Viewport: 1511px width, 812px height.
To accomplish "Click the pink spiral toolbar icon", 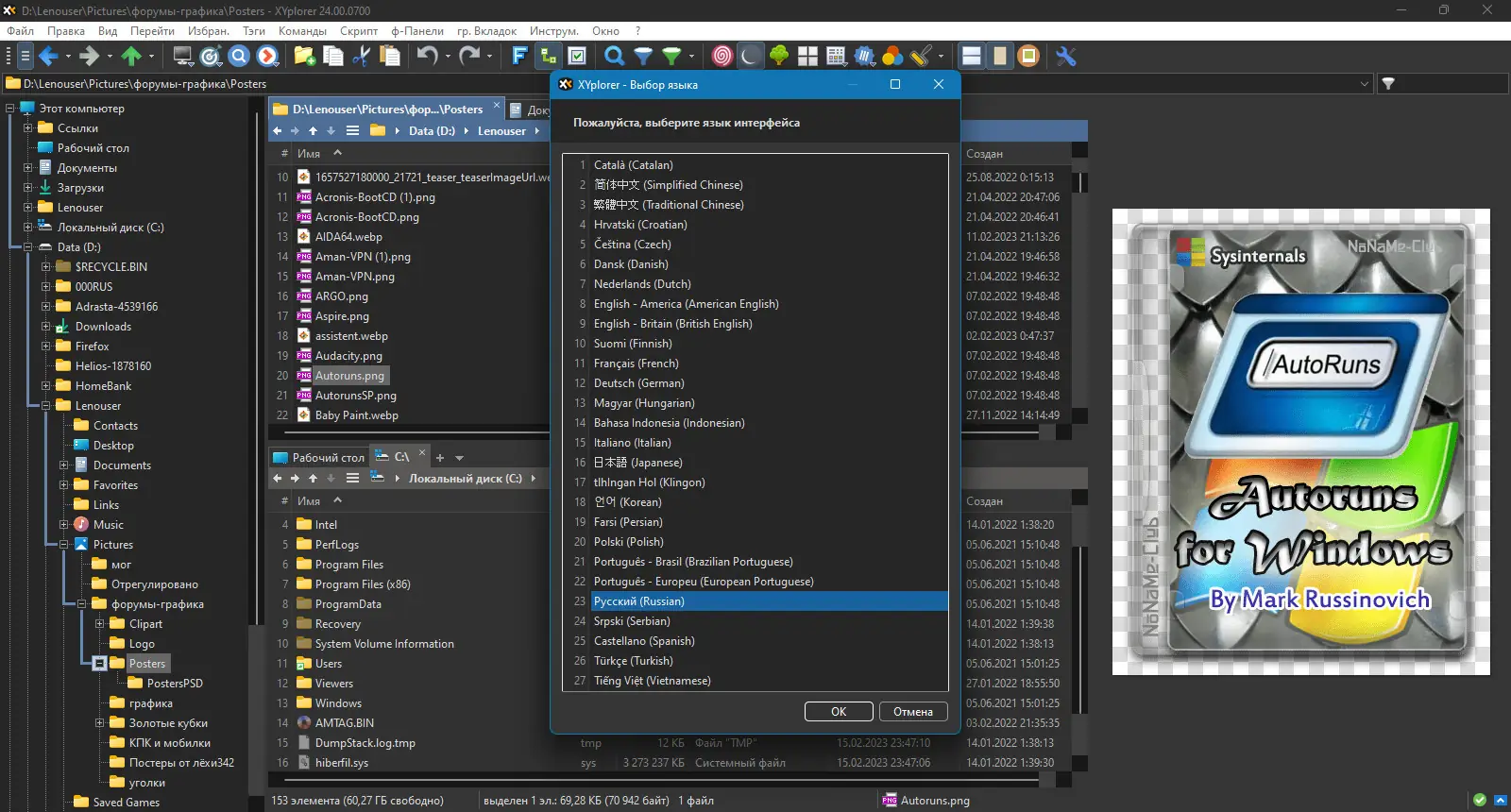I will 722,57.
